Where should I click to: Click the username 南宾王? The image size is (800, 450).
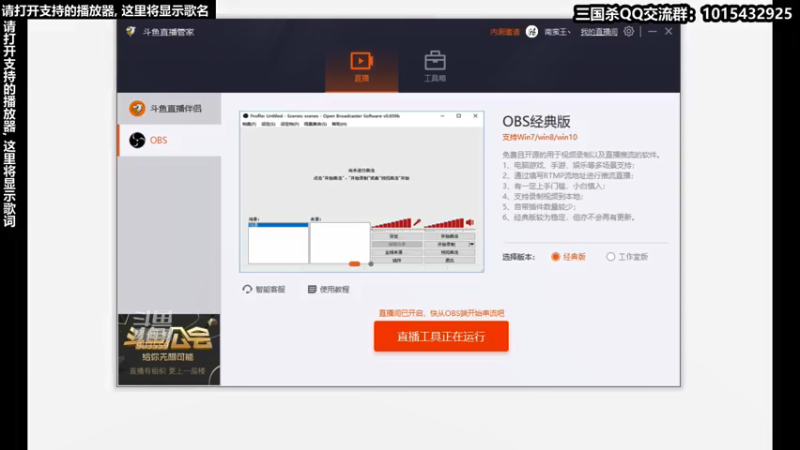(557, 32)
